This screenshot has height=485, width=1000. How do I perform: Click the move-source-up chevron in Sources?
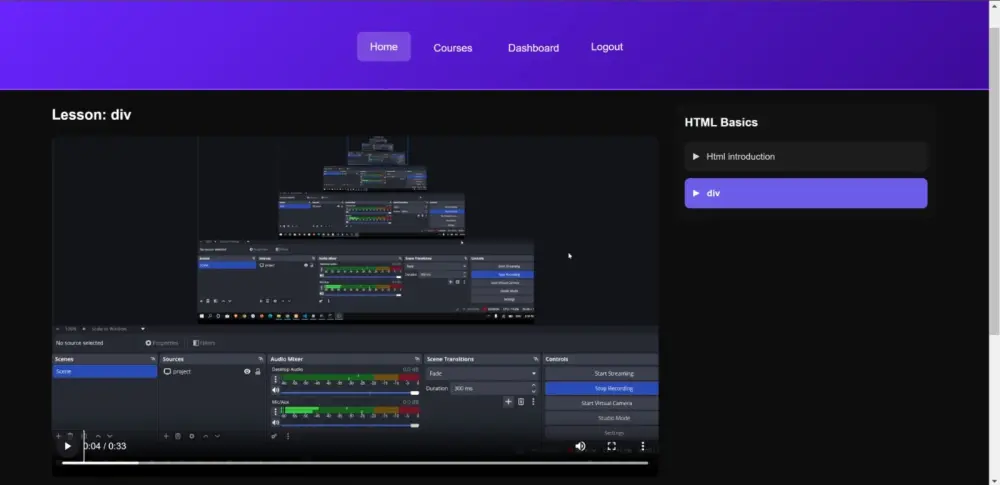[x=205, y=436]
